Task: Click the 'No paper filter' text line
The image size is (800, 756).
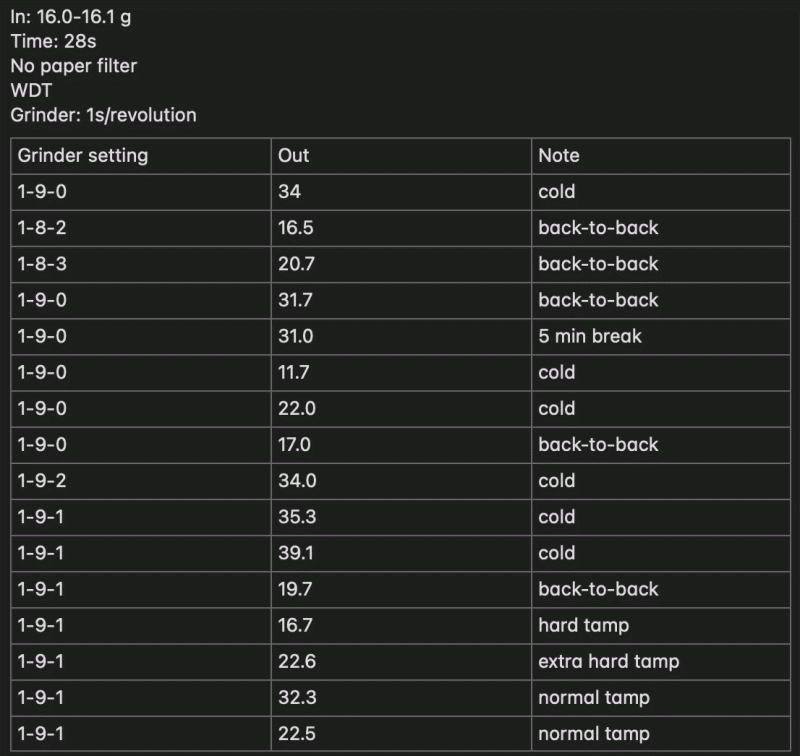Action: [x=73, y=66]
